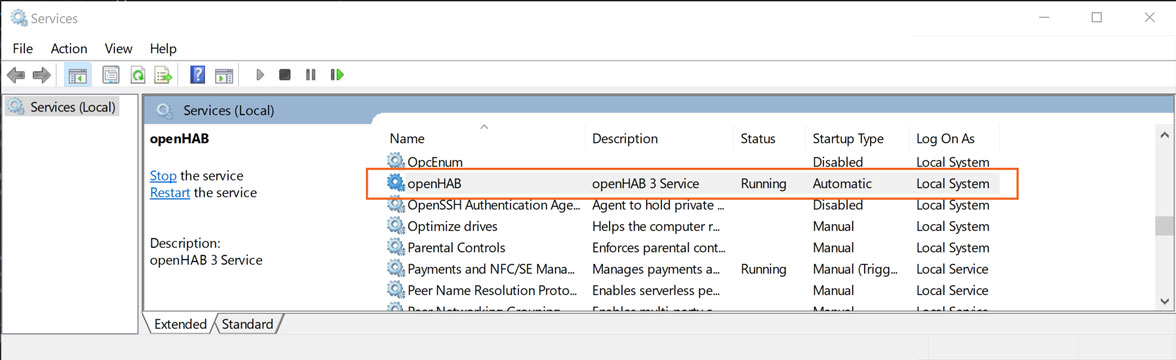This screenshot has width=1176, height=360.
Task: Click Manual startup type of Parental Controls
Action: pyautogui.click(x=833, y=248)
